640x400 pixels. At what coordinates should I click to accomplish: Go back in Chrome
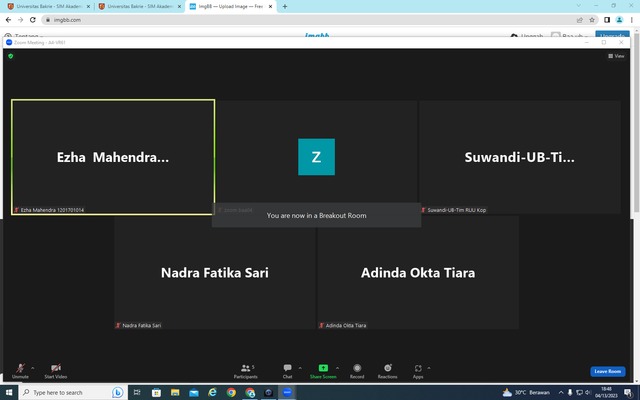click(x=8, y=20)
